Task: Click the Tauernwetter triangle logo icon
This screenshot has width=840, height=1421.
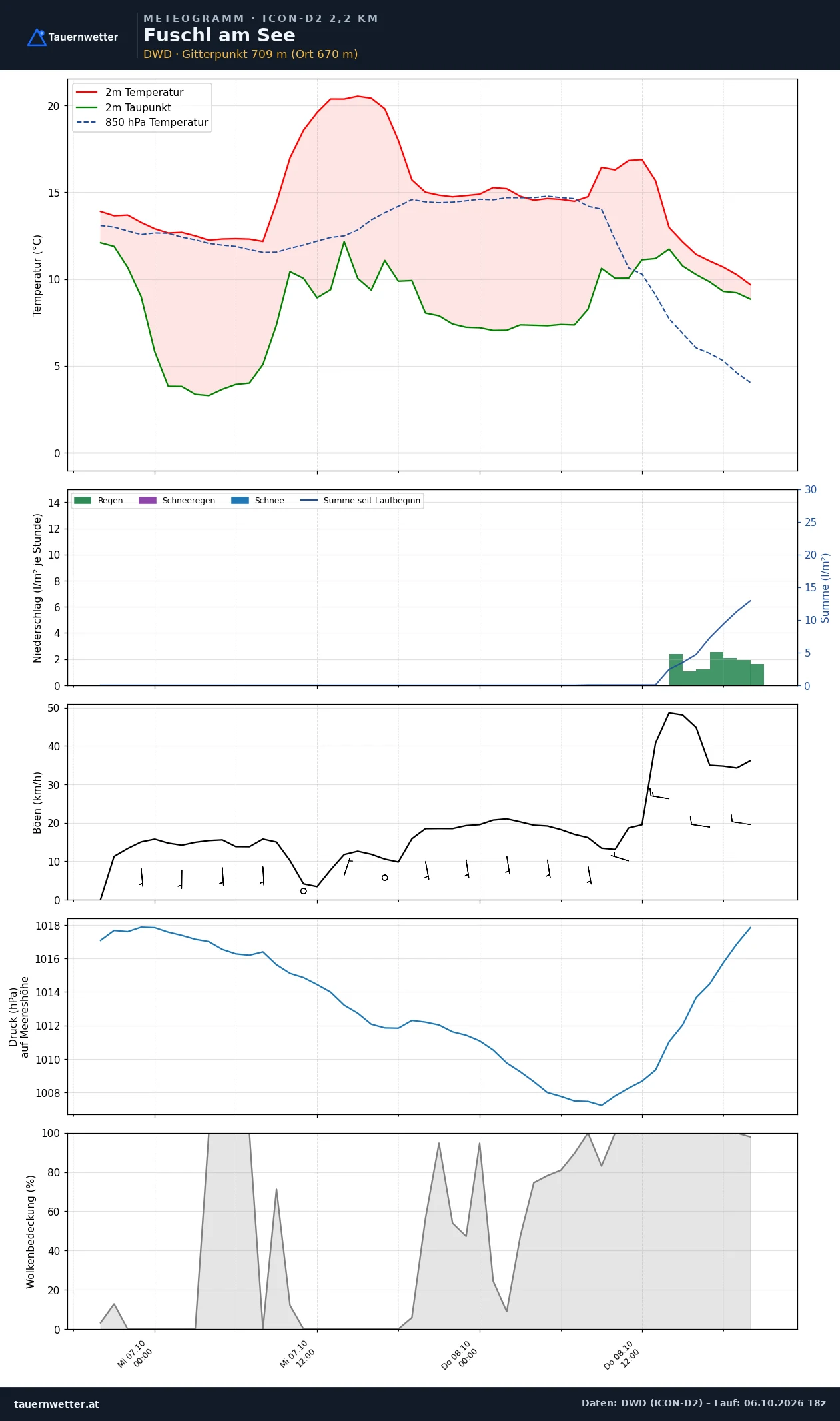Action: 37,37
